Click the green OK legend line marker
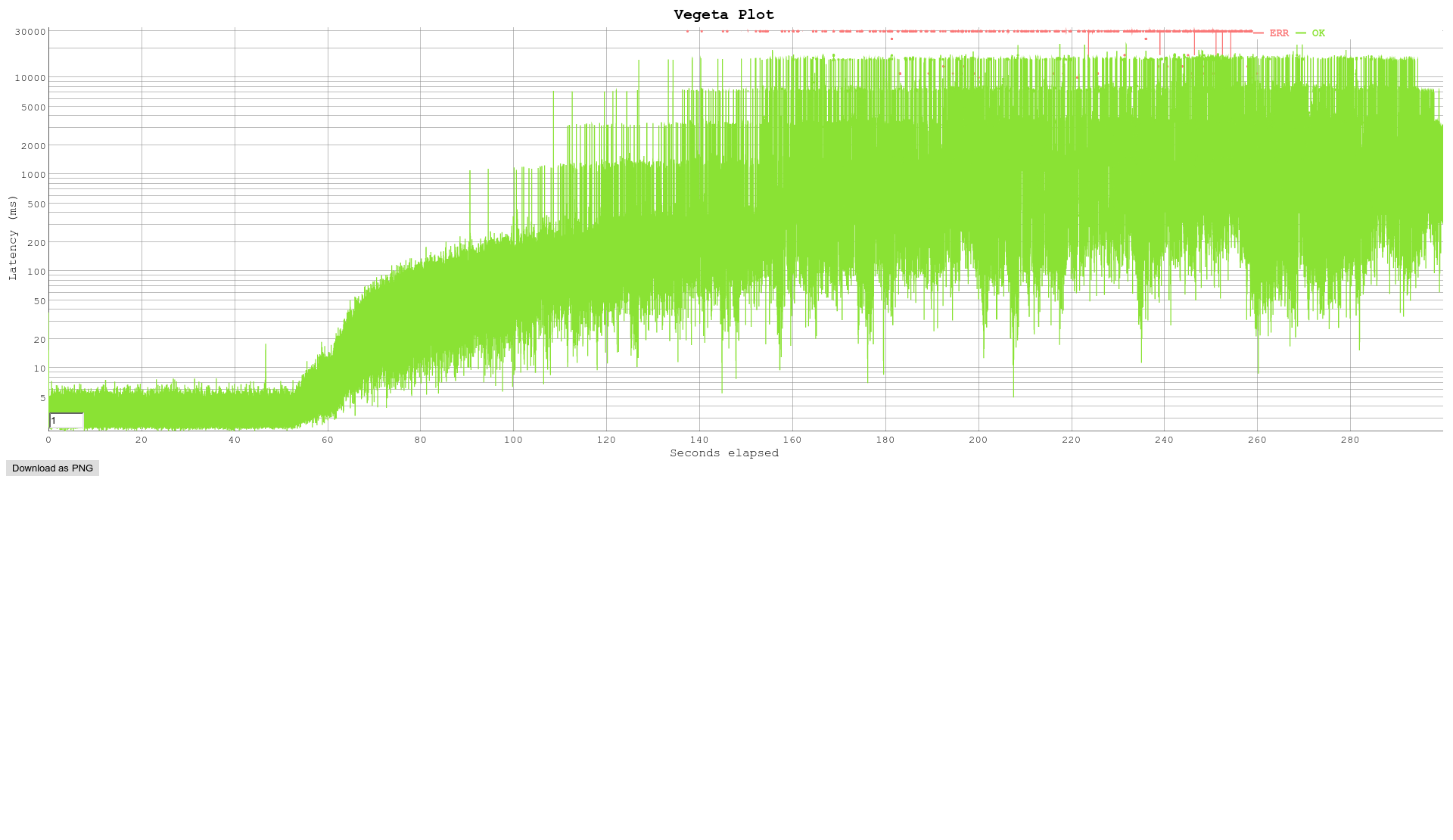The height and width of the screenshot is (840, 1453). [1301, 33]
